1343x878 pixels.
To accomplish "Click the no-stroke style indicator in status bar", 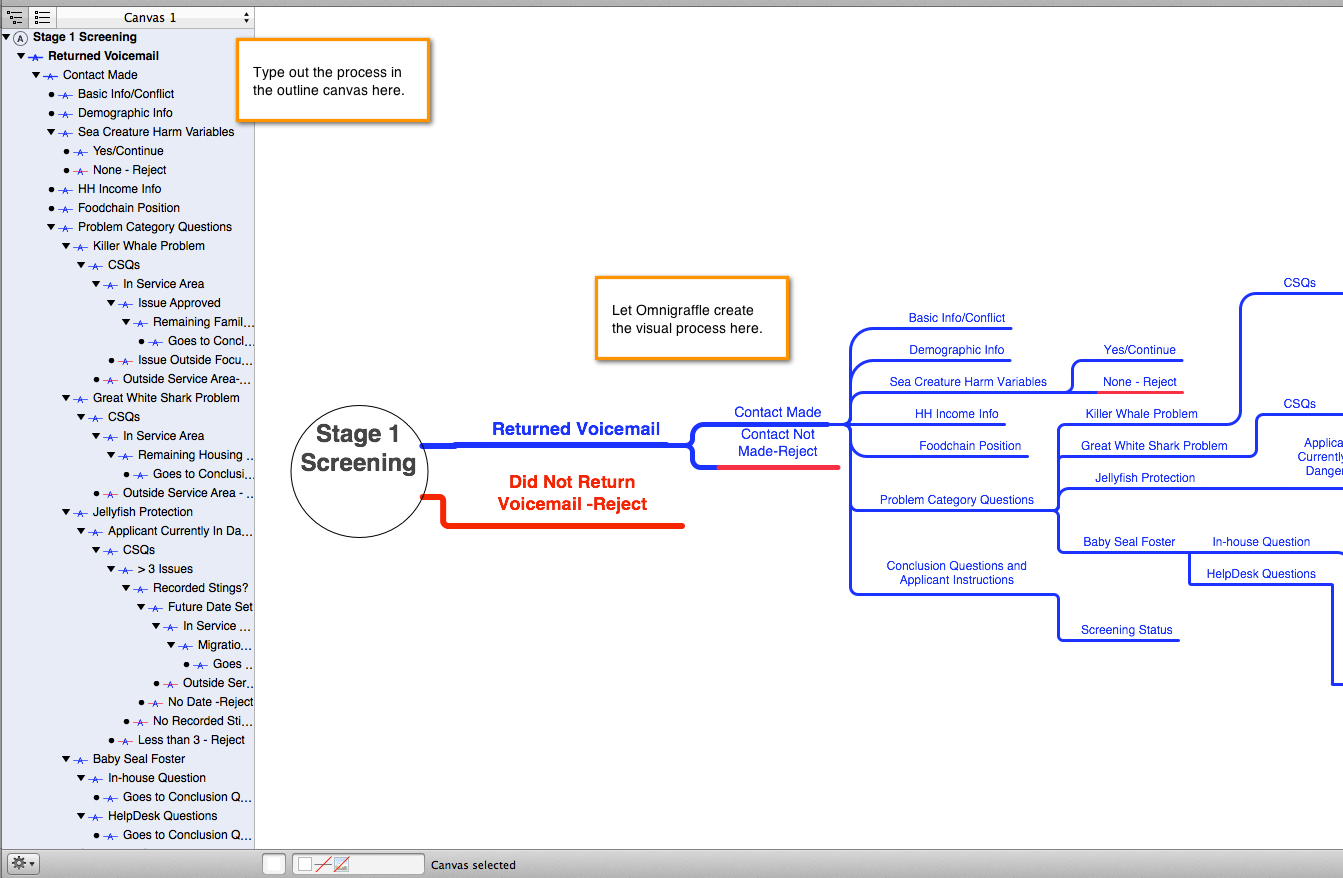I will pyautogui.click(x=322, y=864).
